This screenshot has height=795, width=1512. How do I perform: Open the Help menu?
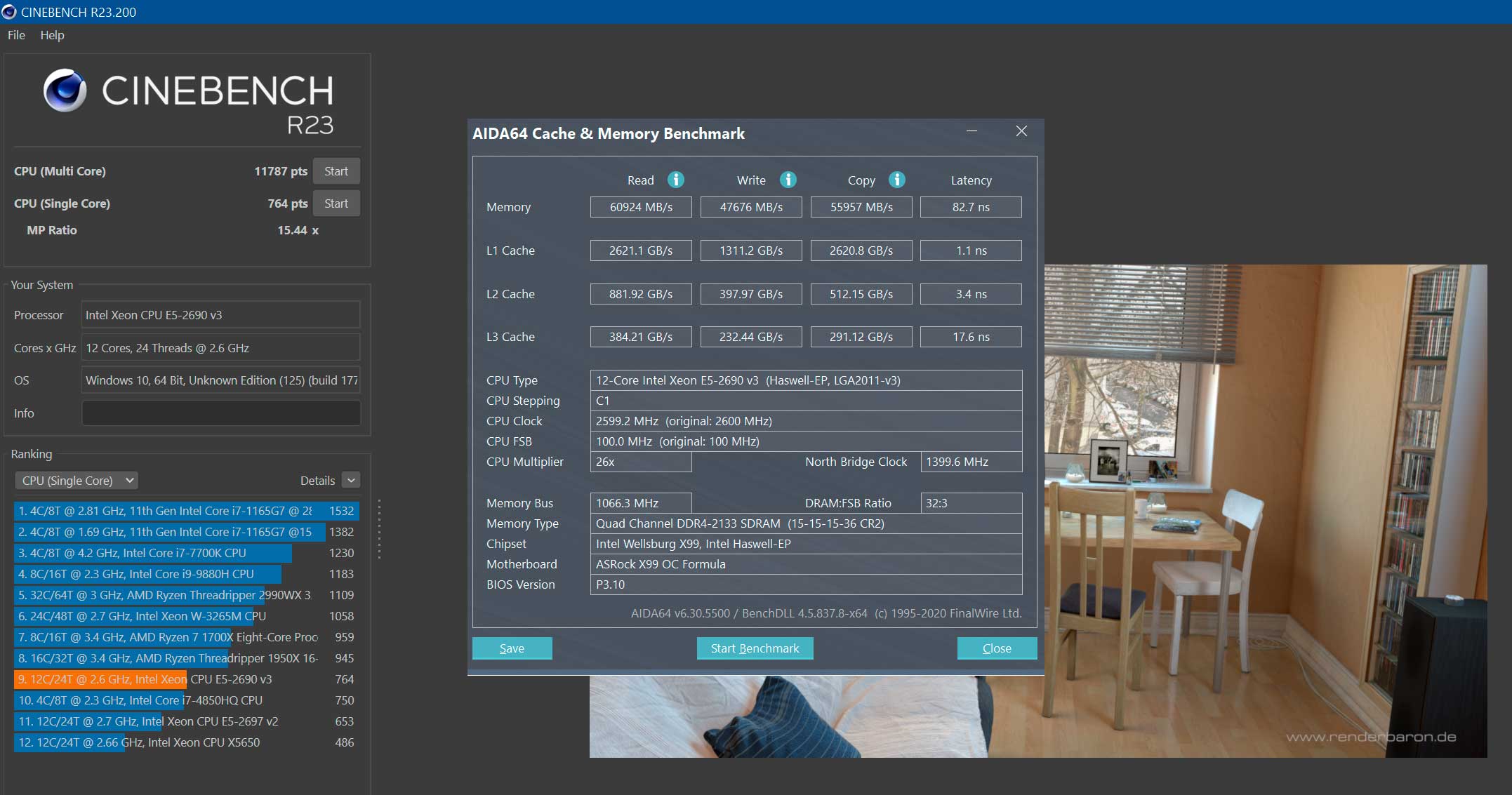click(x=52, y=35)
